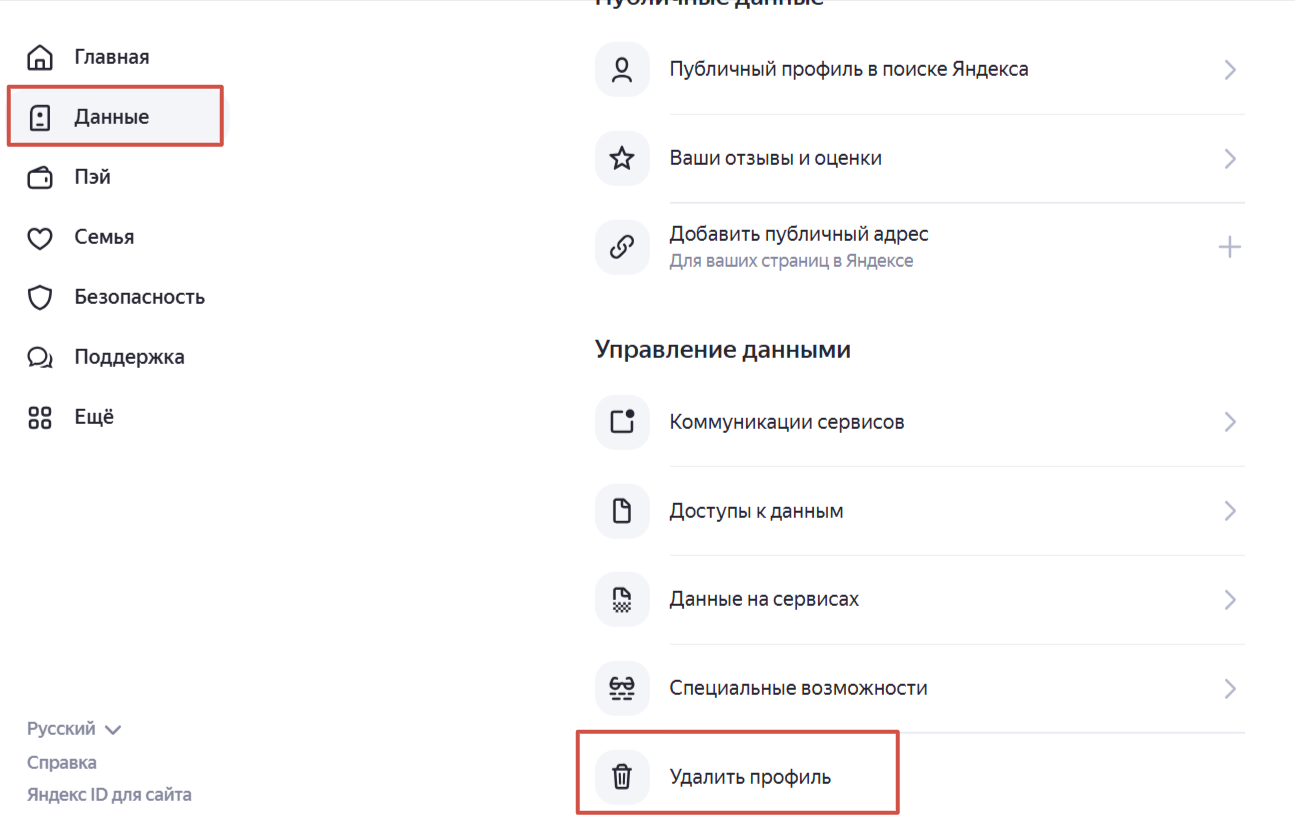Viewport: 1295px width, 822px height.
Task: Select Семья in the sidebar
Action: tap(104, 237)
